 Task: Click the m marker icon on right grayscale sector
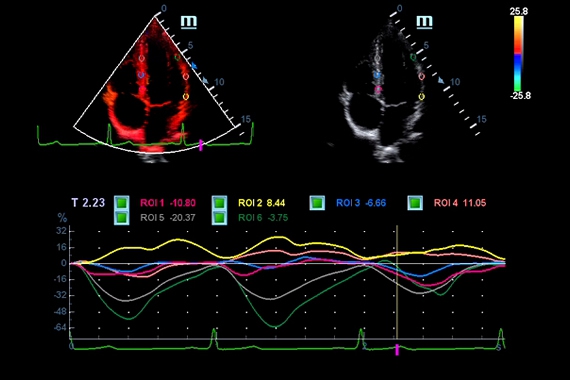click(425, 22)
